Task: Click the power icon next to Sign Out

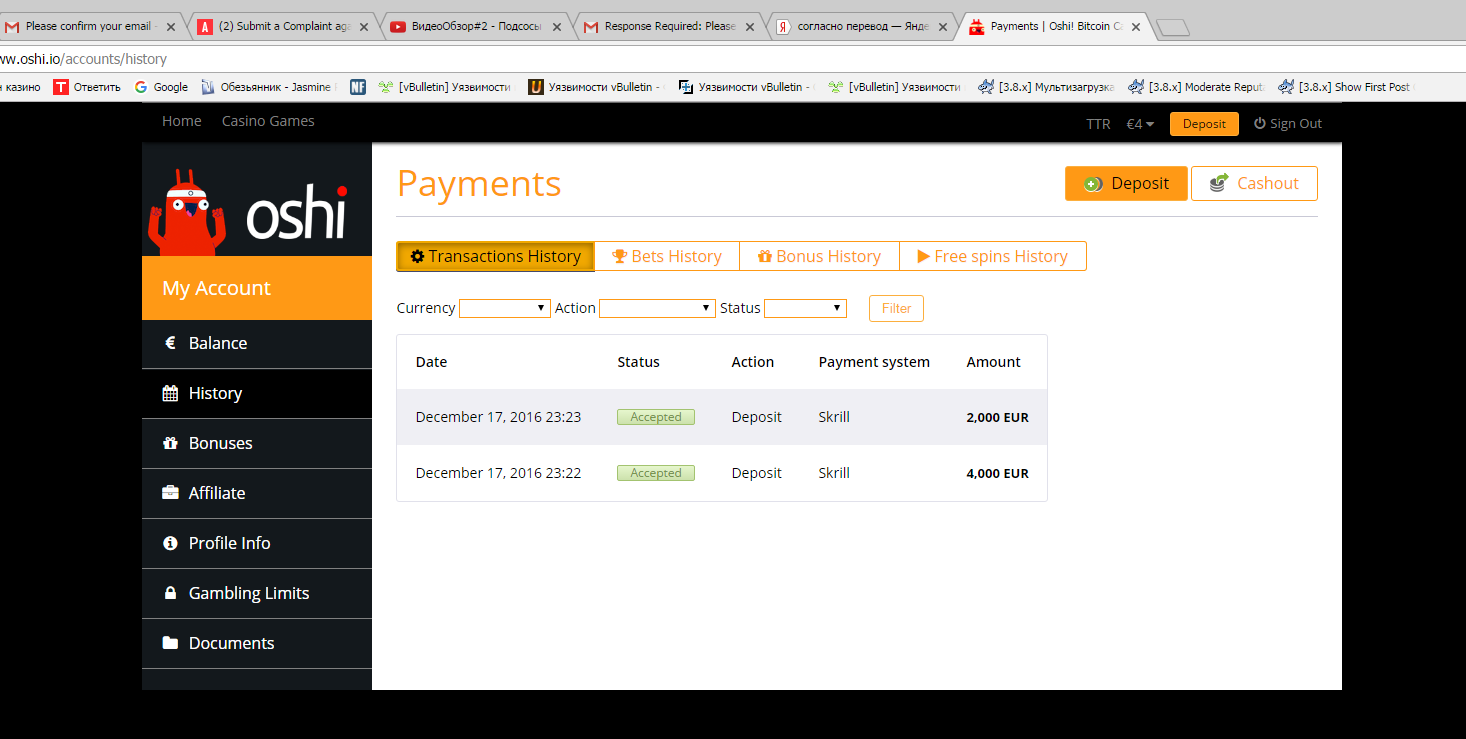Action: click(x=1260, y=123)
